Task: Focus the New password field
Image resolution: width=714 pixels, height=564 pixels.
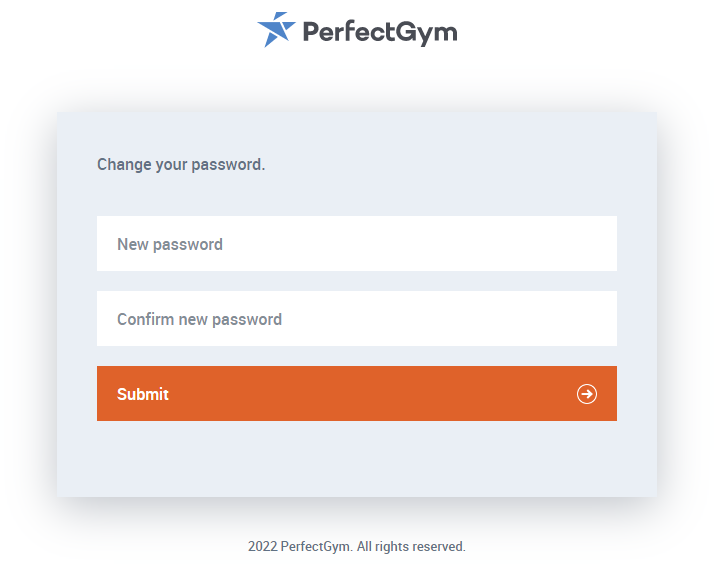Action: pos(357,244)
